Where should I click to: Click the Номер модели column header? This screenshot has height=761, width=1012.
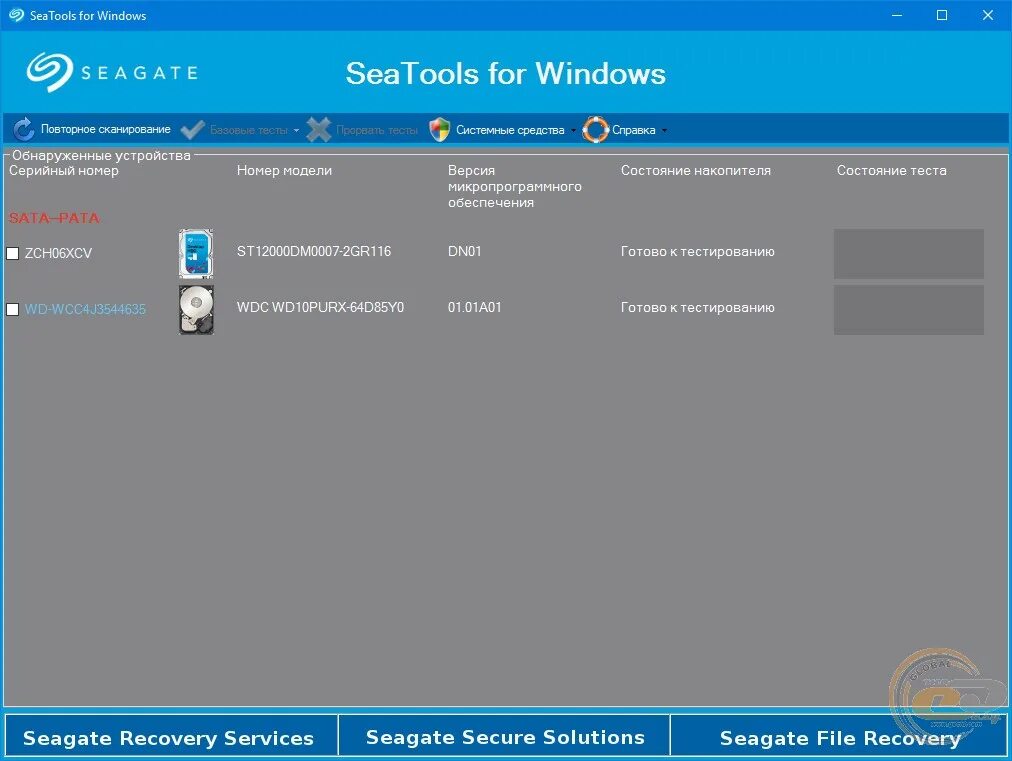(x=284, y=170)
